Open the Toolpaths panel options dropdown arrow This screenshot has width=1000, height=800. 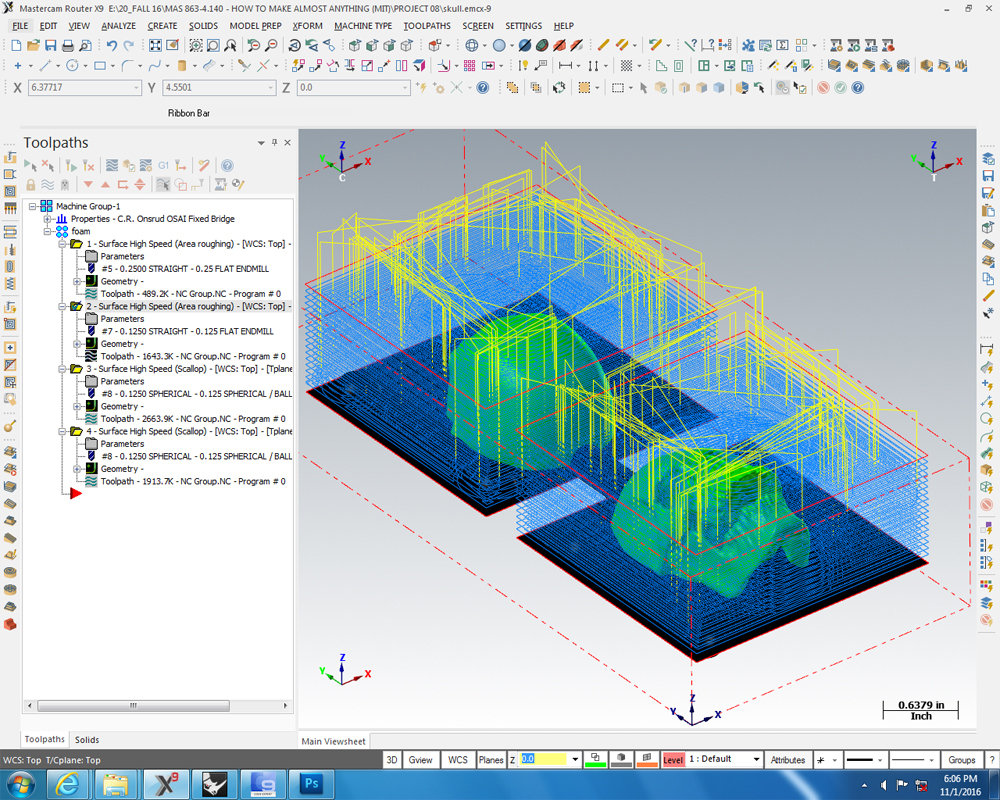(261, 143)
